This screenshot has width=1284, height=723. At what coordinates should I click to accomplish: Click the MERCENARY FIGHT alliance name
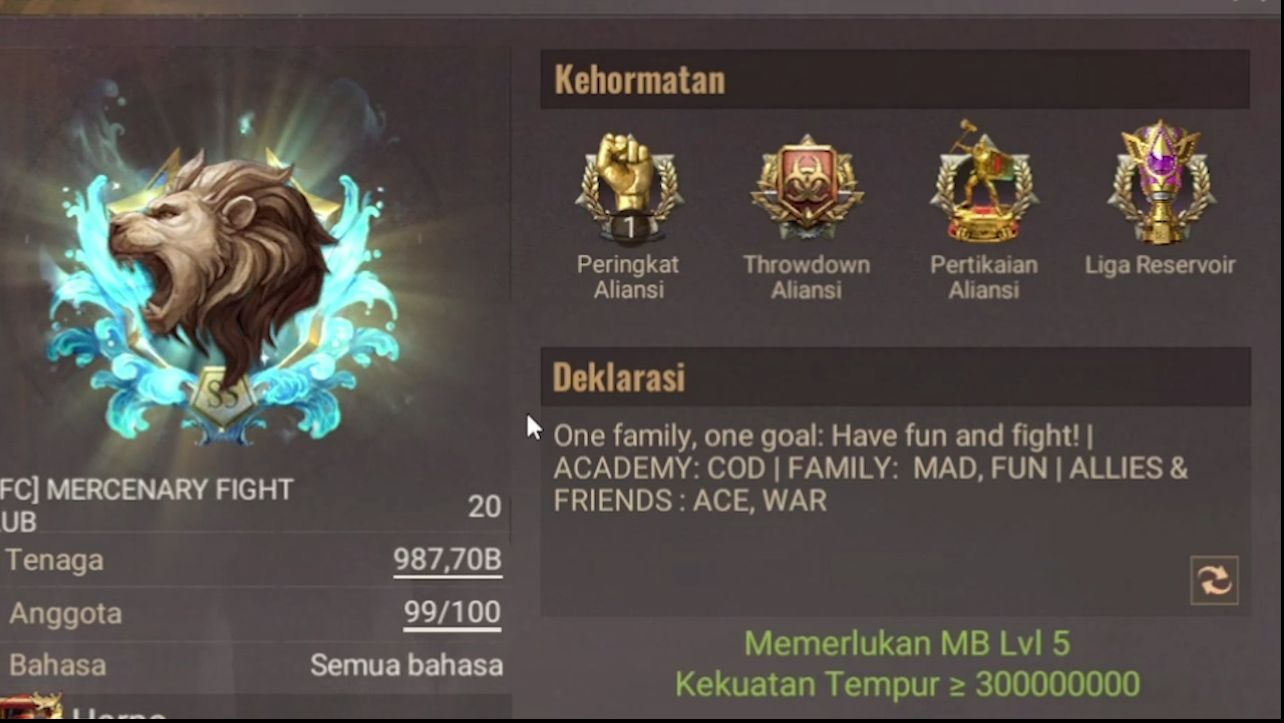148,504
